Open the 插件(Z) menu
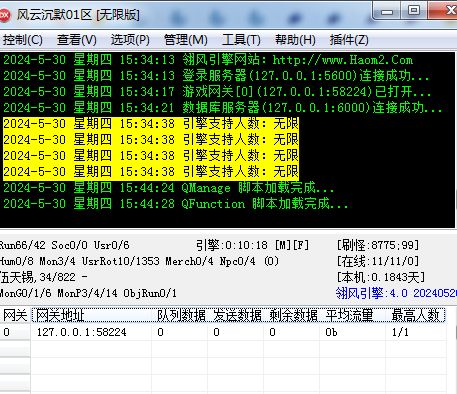This screenshot has height=394, width=457. pyautogui.click(x=349, y=40)
